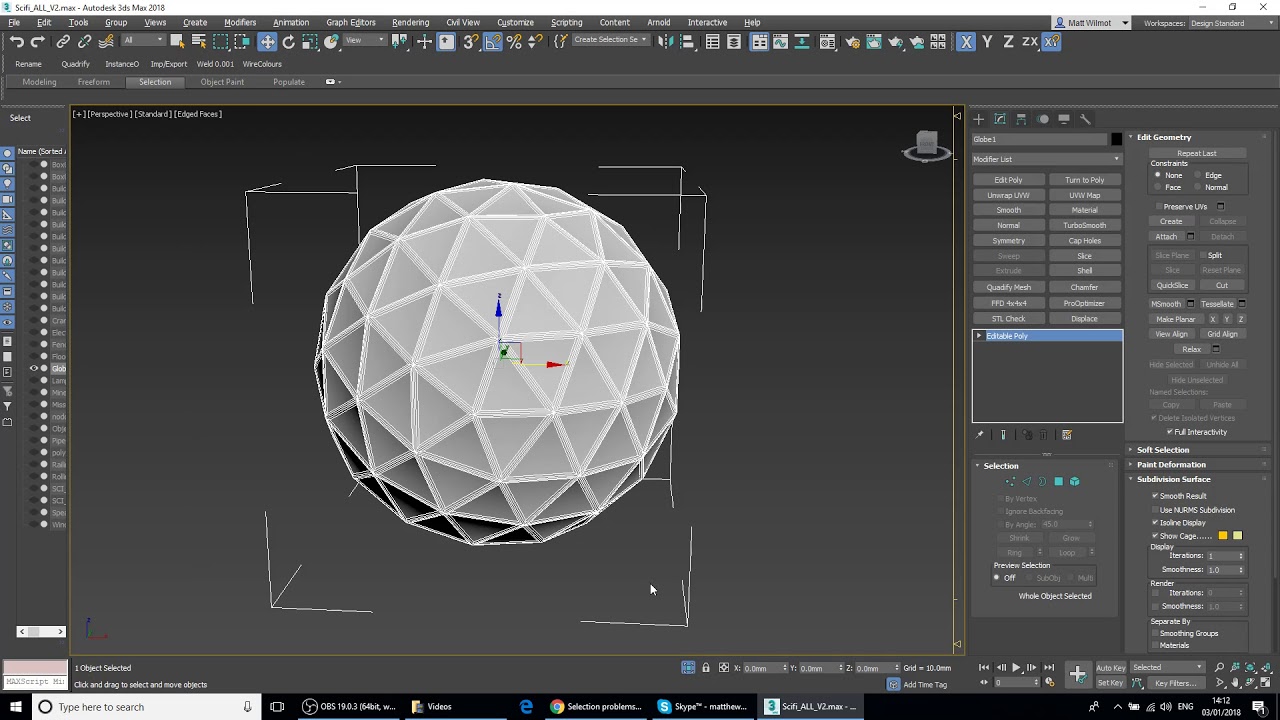Open the Graph Editors menu

pyautogui.click(x=350, y=22)
